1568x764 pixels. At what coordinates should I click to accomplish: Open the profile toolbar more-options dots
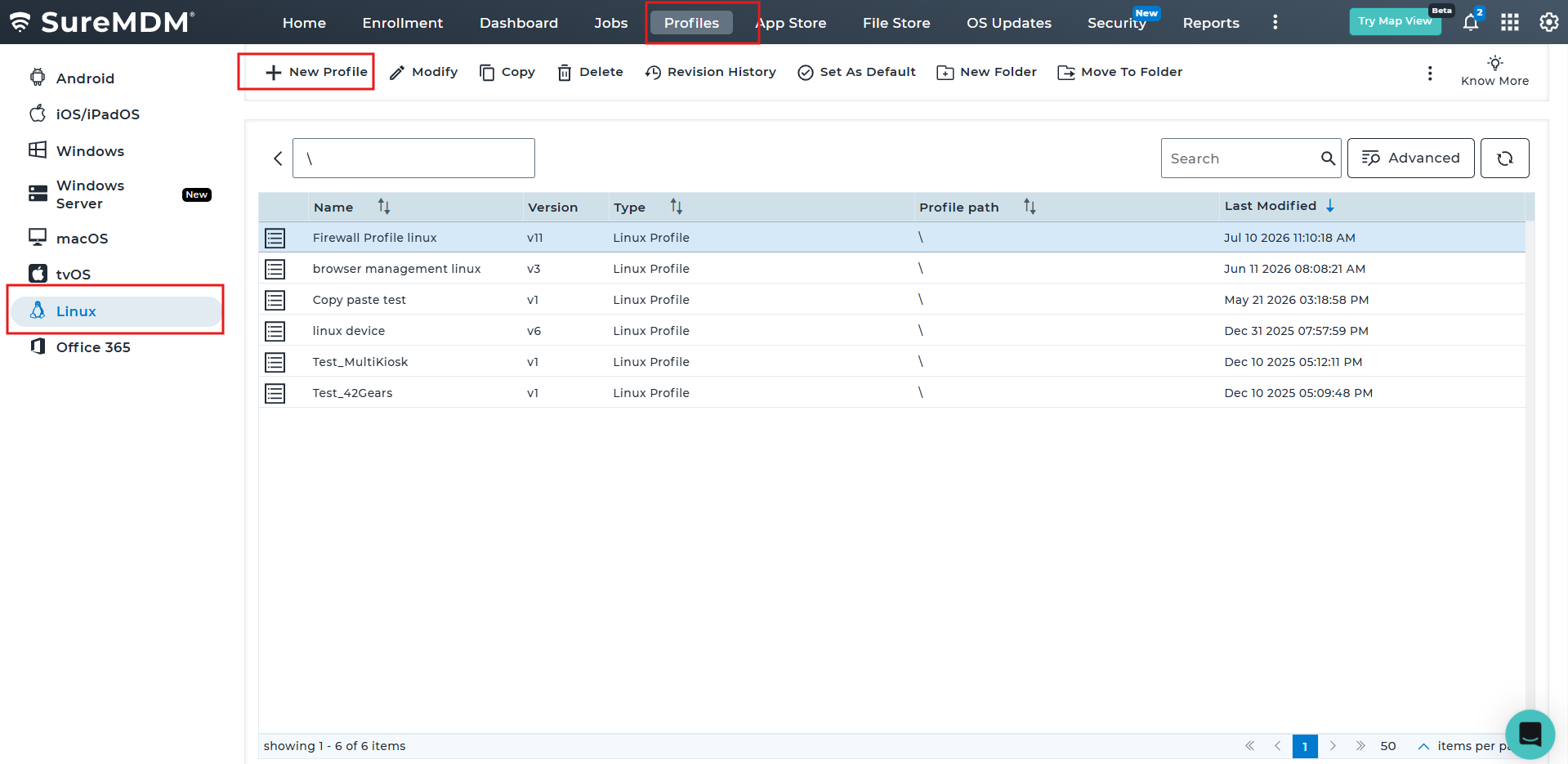click(1430, 73)
